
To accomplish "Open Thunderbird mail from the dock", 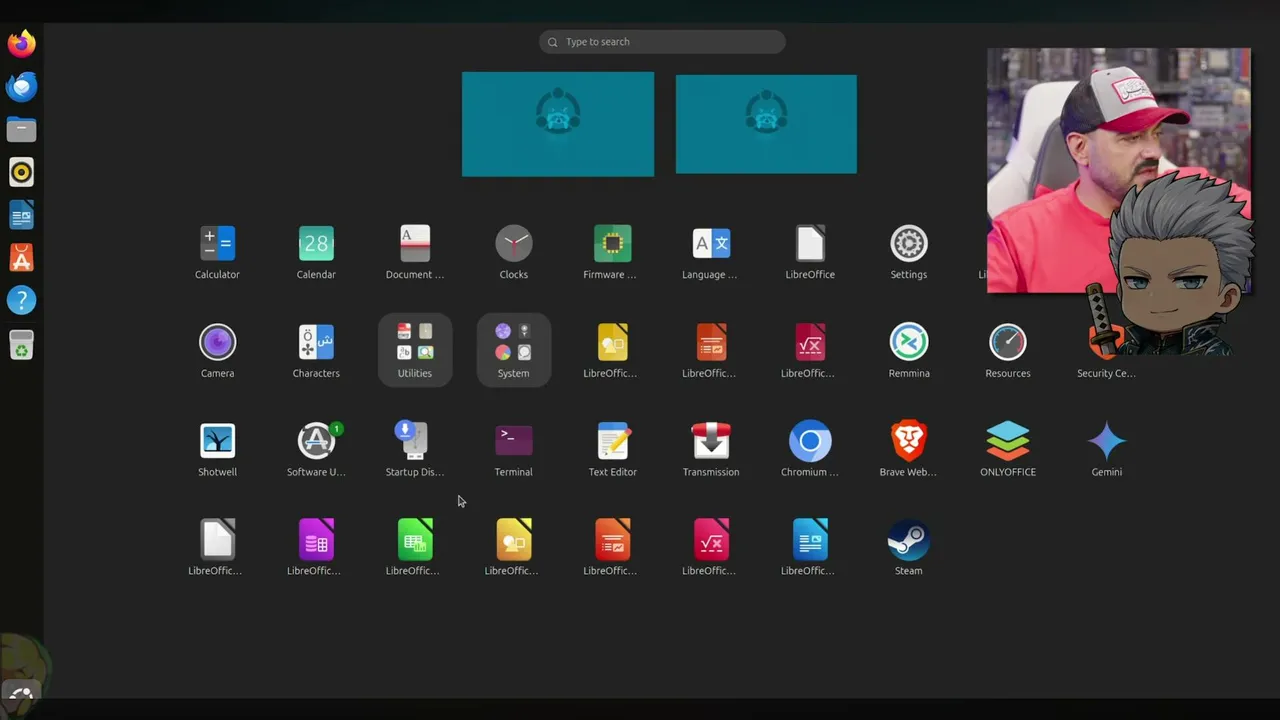I will tap(21, 86).
